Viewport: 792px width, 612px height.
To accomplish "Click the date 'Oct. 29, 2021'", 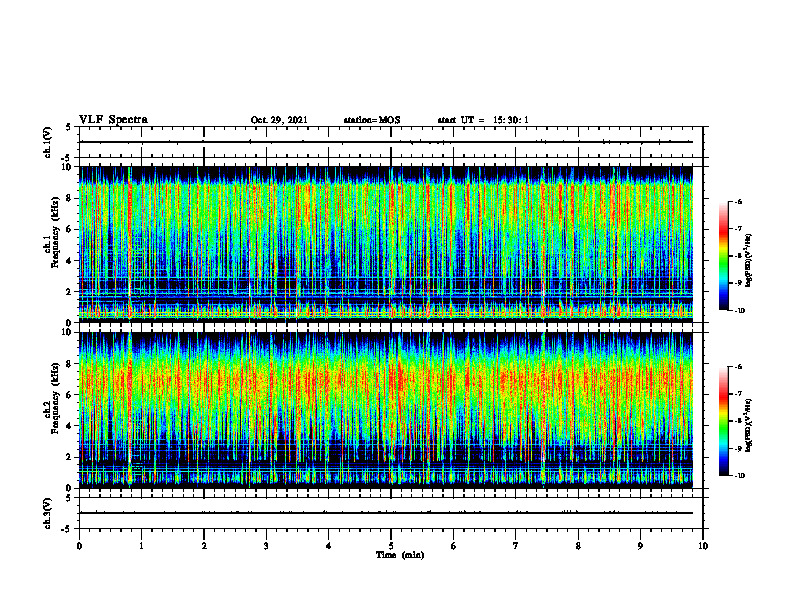I will [x=279, y=120].
